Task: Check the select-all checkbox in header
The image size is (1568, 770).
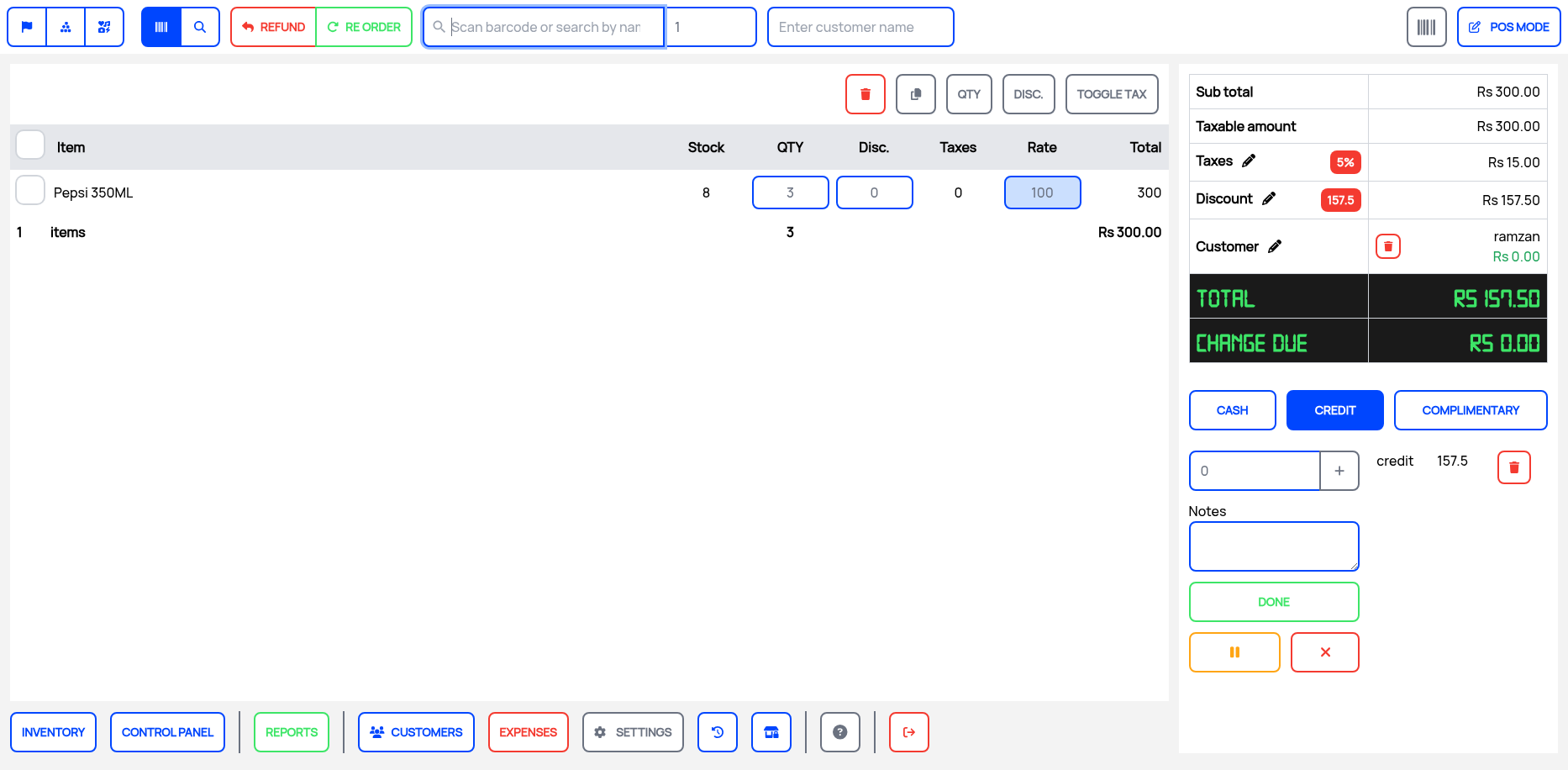Action: 30,145
